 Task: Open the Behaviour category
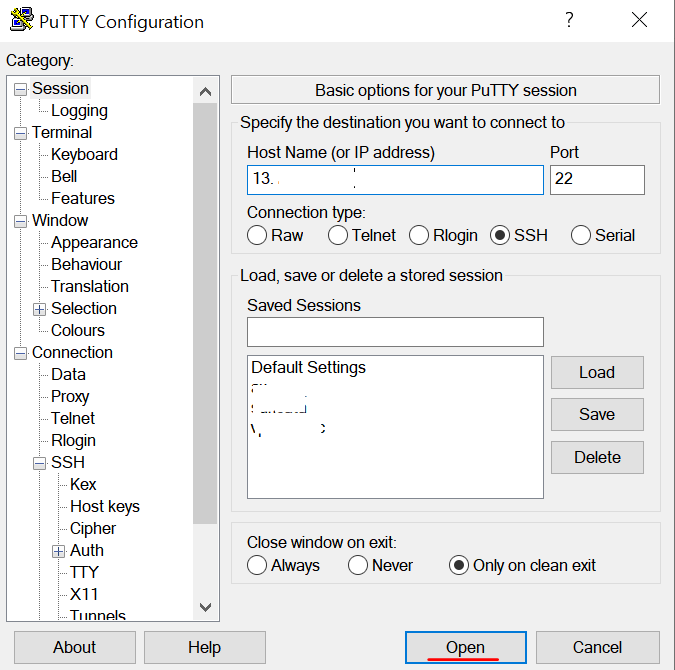pos(87,264)
